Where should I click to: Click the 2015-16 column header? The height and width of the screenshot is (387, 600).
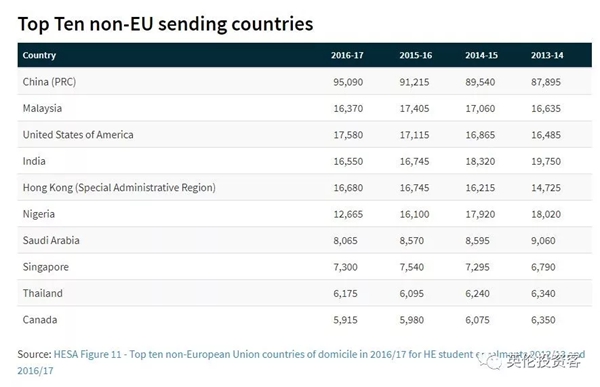click(416, 55)
